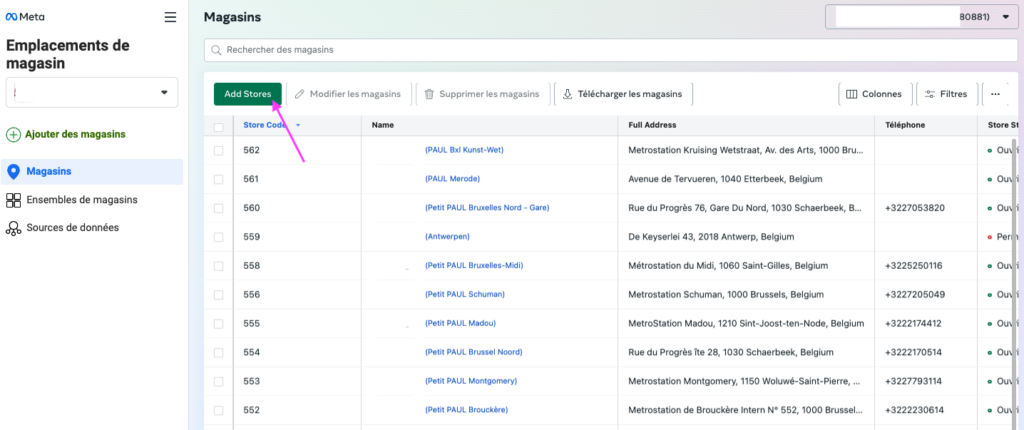Screen dimensions: 1024x430
Task: Open the Colonnes button
Action: 874,94
